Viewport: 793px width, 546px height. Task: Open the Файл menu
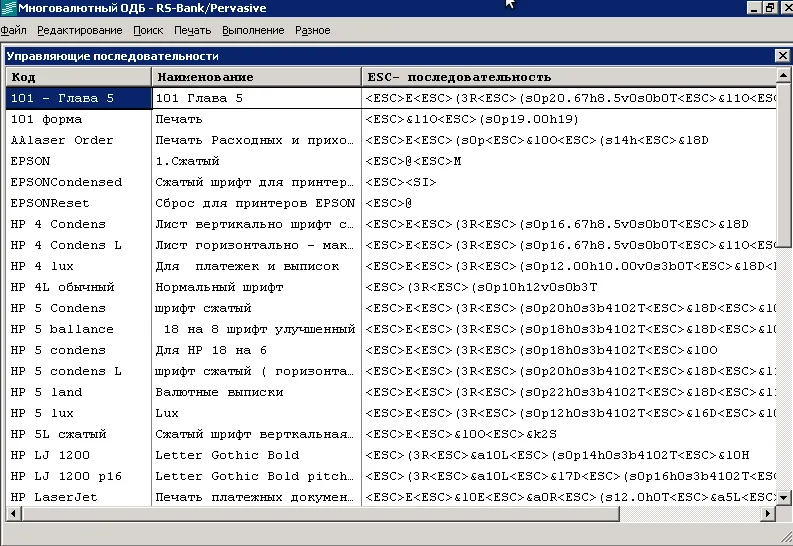pos(14,31)
